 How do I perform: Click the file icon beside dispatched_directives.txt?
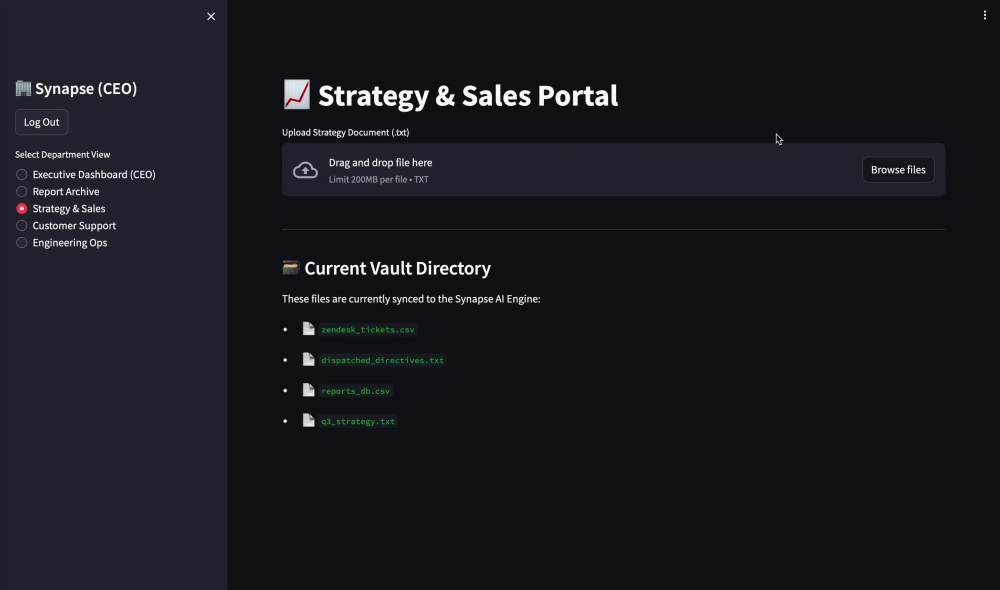click(309, 360)
